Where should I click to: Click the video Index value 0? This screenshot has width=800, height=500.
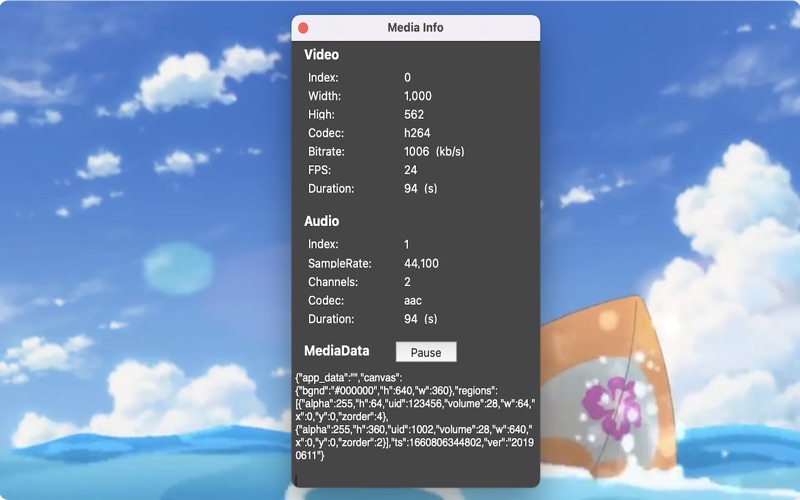(x=407, y=78)
